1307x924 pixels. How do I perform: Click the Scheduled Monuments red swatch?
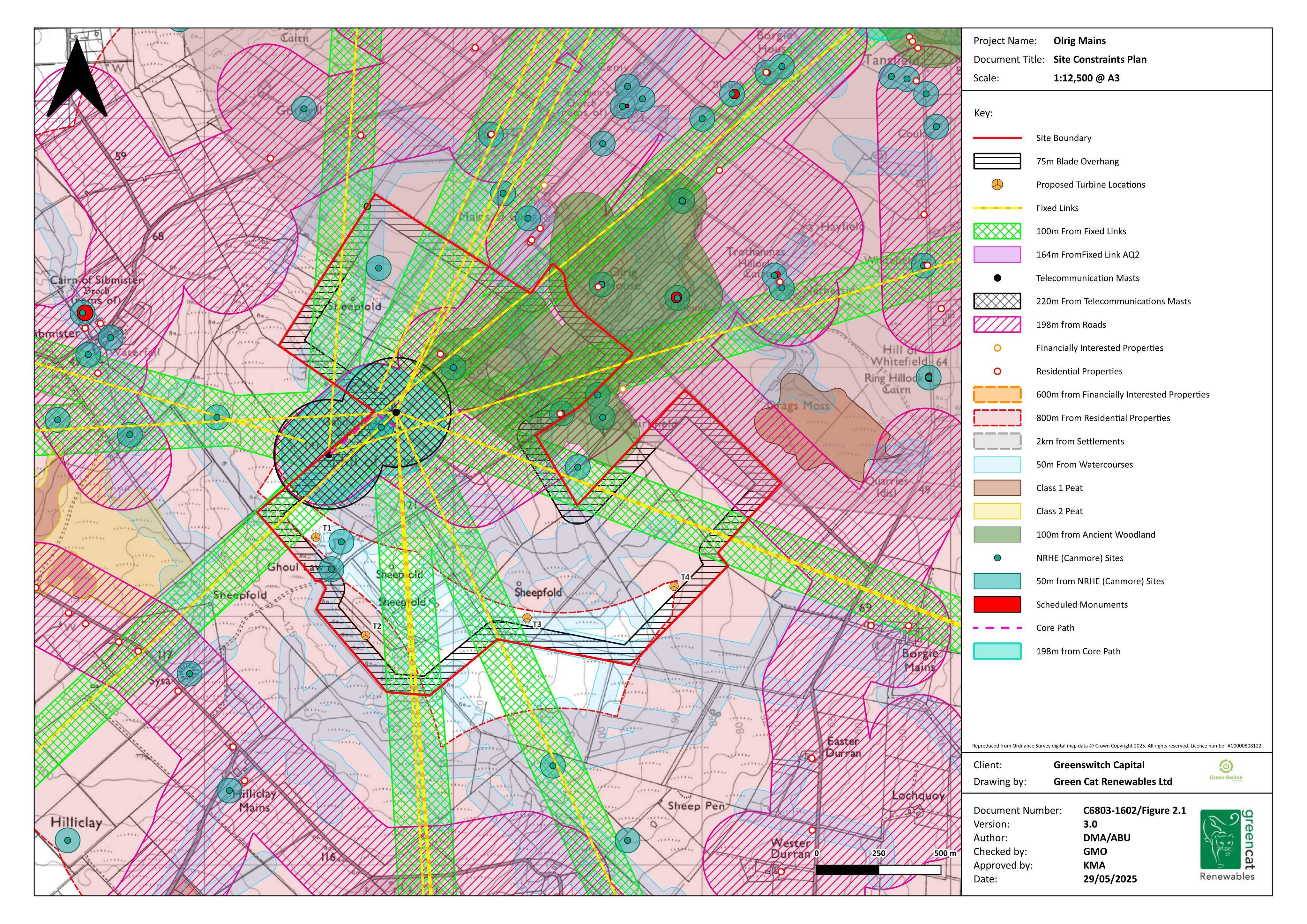tap(997, 605)
